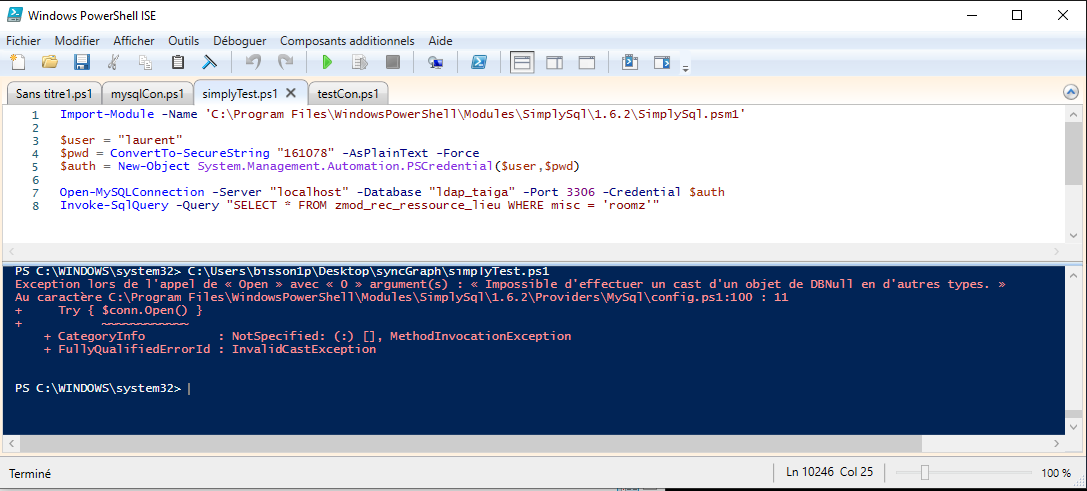Click the New Remote PowerShell Tab icon
This screenshot has width=1087, height=491.
point(435,63)
